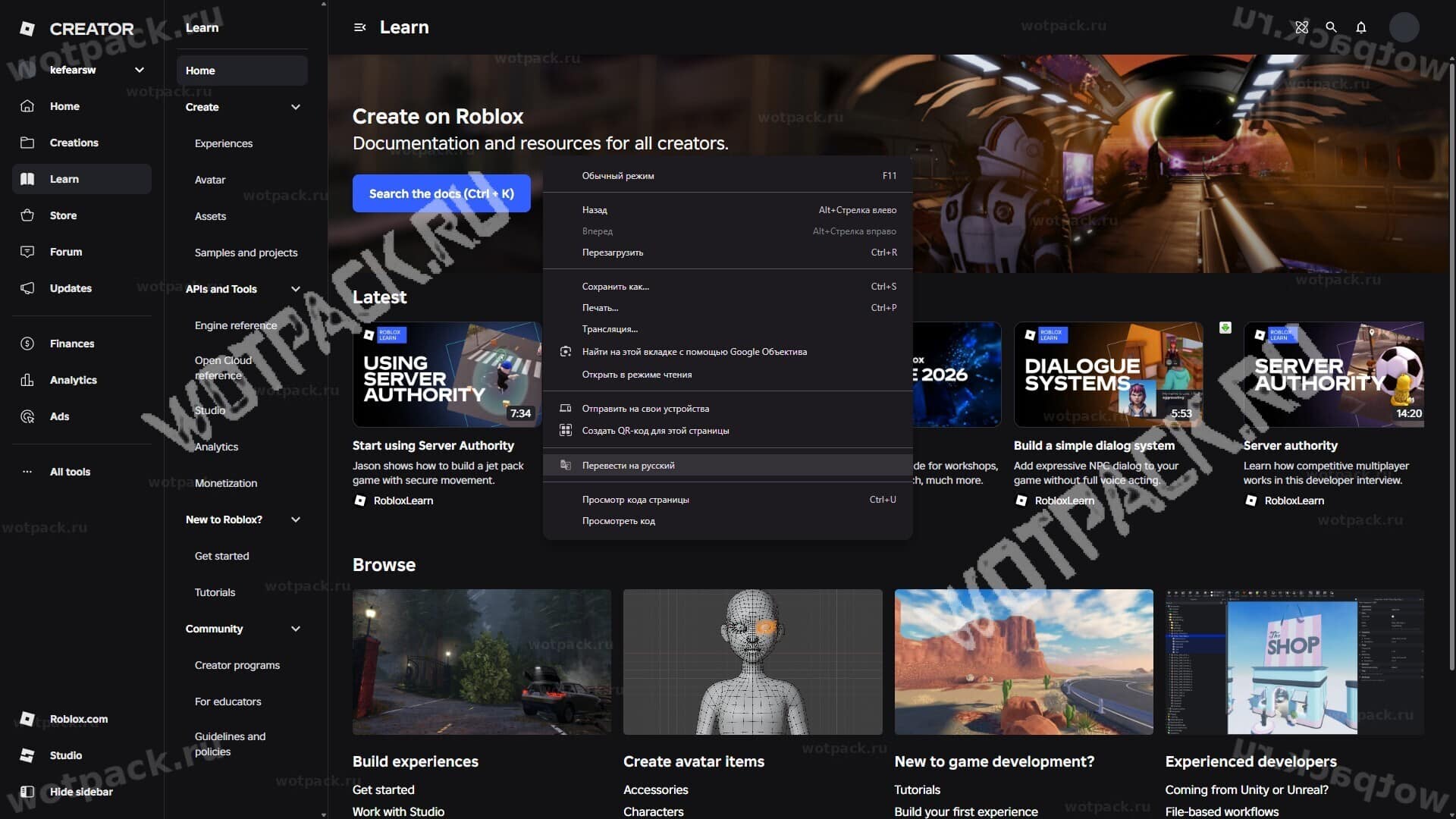The image size is (1456, 819).
Task: Click the Start using Server Authority title
Action: (433, 446)
